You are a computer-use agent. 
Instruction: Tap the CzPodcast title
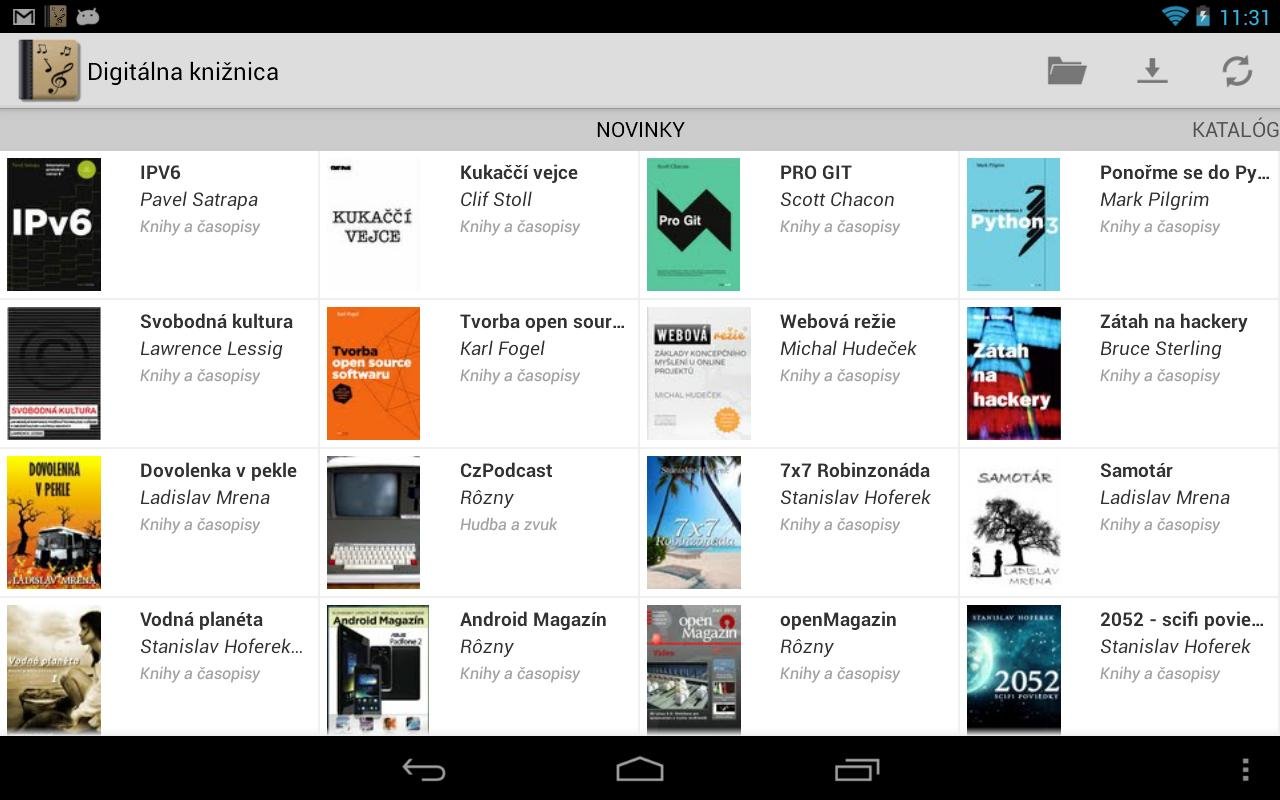tap(506, 470)
